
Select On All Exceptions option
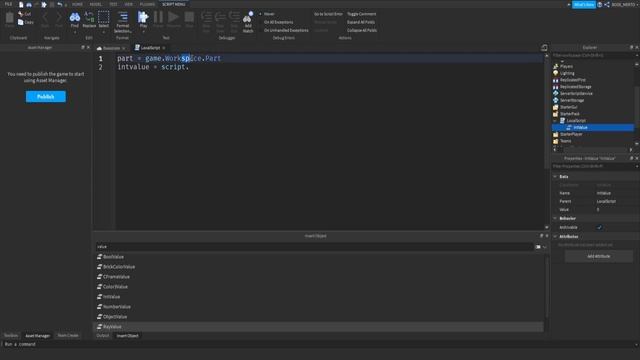278,22
